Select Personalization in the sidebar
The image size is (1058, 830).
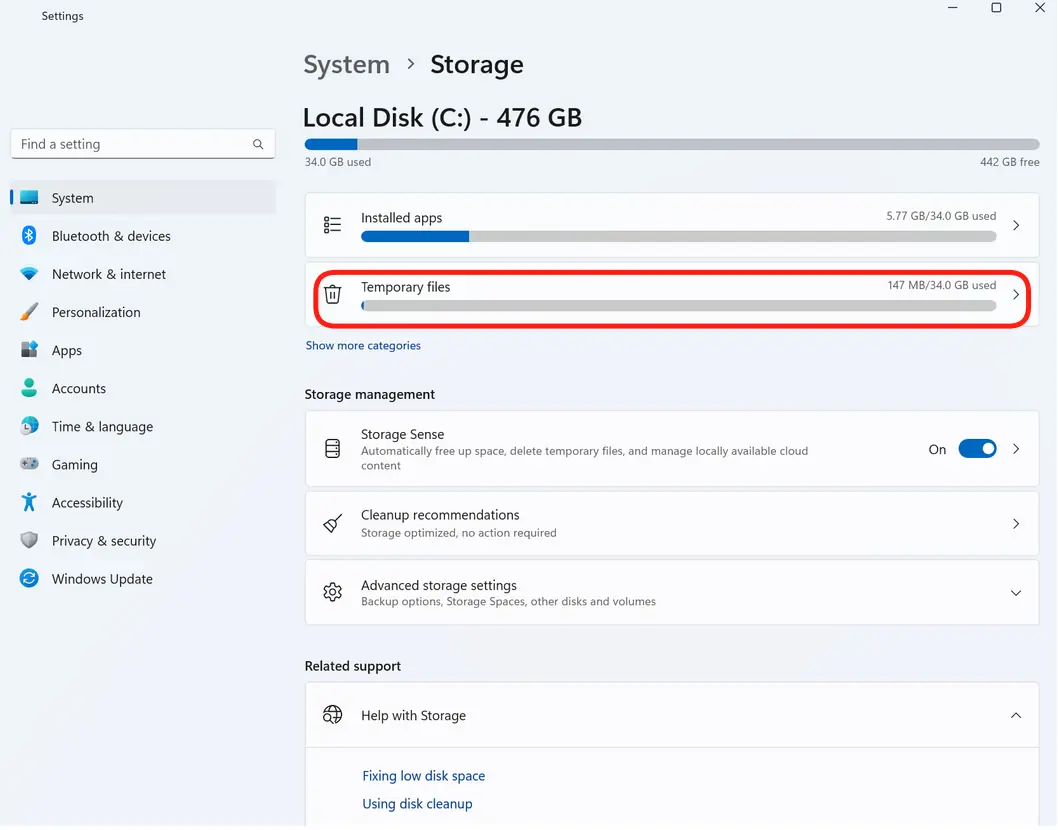click(x=143, y=312)
